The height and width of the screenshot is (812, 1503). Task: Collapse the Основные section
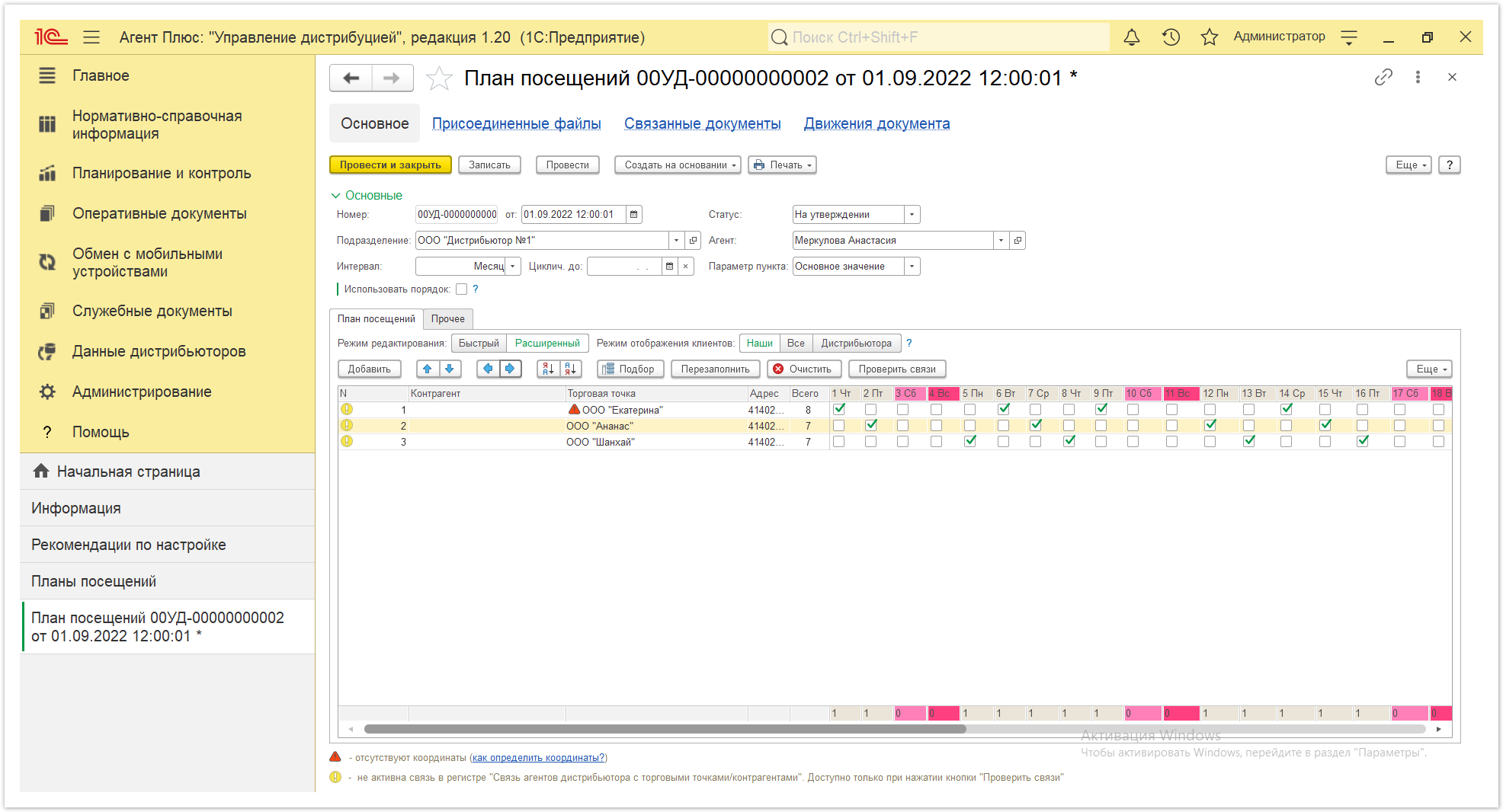[367, 196]
